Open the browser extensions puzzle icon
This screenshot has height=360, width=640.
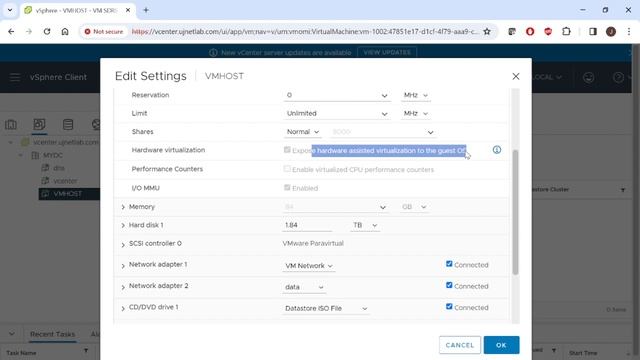point(566,31)
